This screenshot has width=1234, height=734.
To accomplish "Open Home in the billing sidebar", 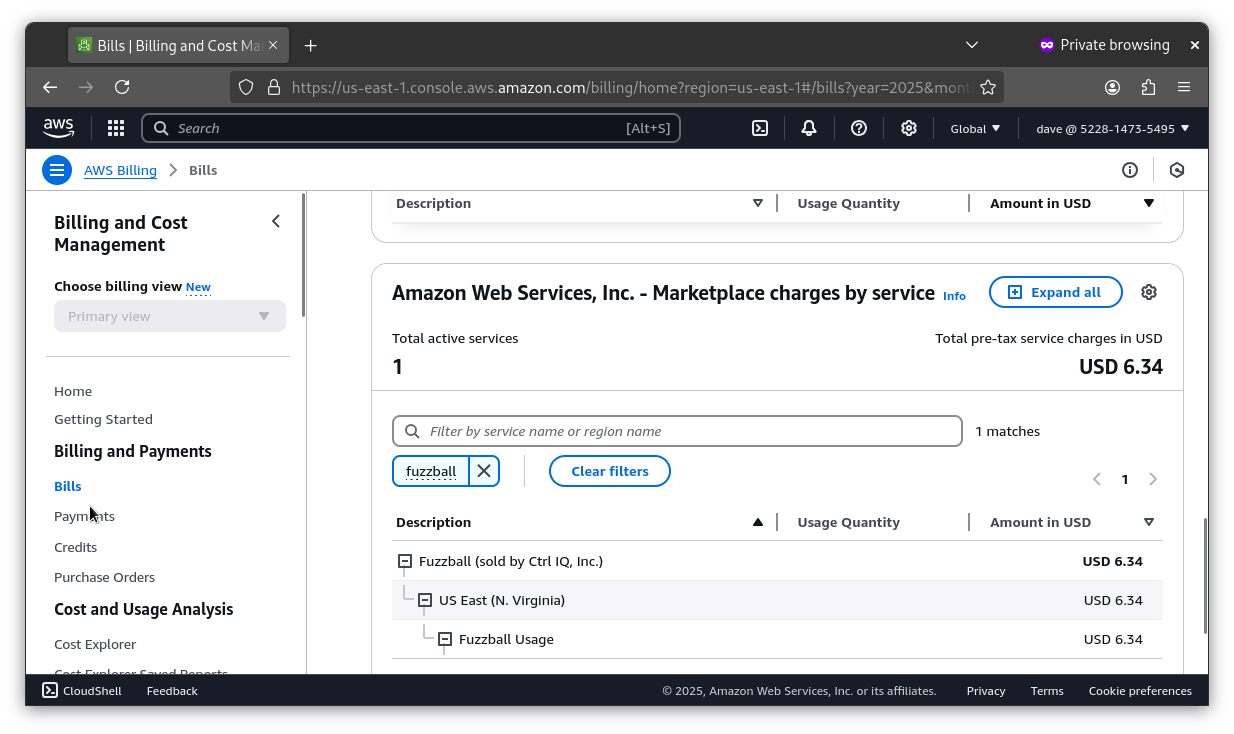I will (x=73, y=391).
